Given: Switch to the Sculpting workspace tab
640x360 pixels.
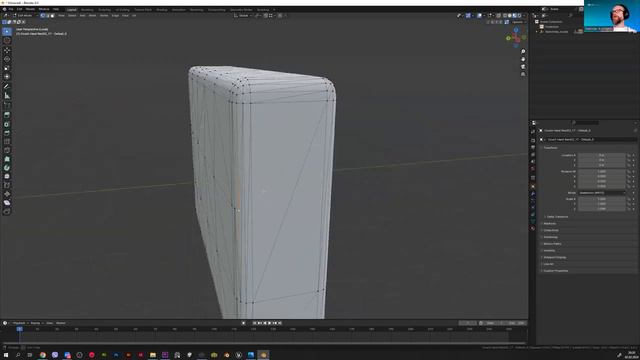Looking at the screenshot, I should [x=104, y=9].
